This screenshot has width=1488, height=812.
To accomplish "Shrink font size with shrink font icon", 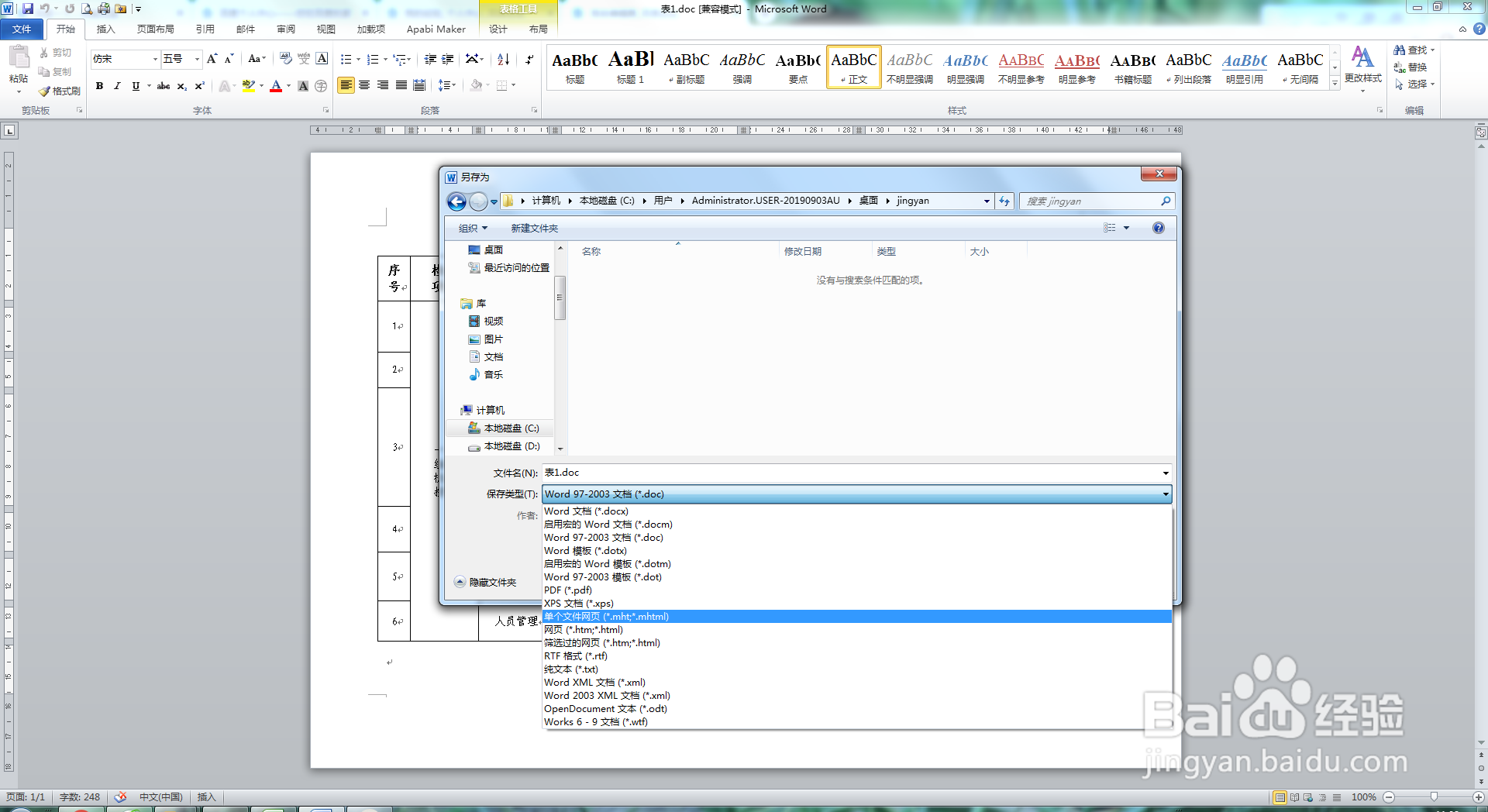I will [229, 59].
